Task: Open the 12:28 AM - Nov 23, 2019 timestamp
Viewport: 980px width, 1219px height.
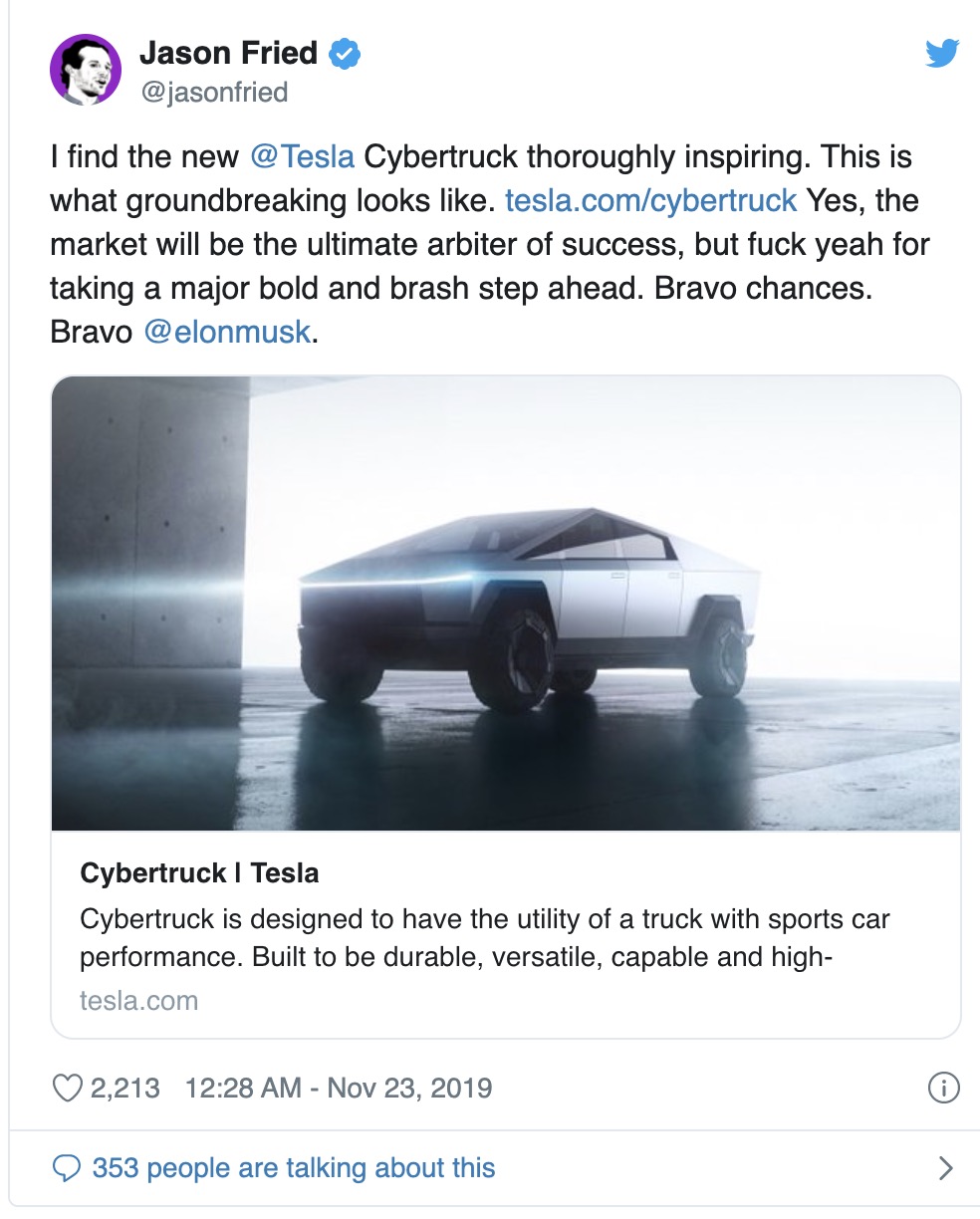Action: coord(339,1088)
